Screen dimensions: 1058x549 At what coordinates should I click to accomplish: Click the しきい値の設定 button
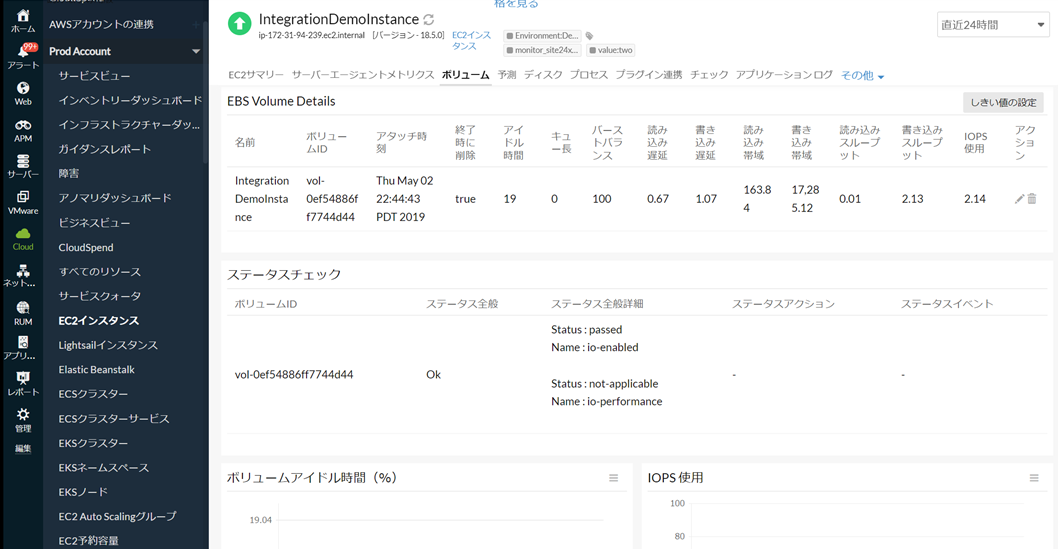(1003, 102)
